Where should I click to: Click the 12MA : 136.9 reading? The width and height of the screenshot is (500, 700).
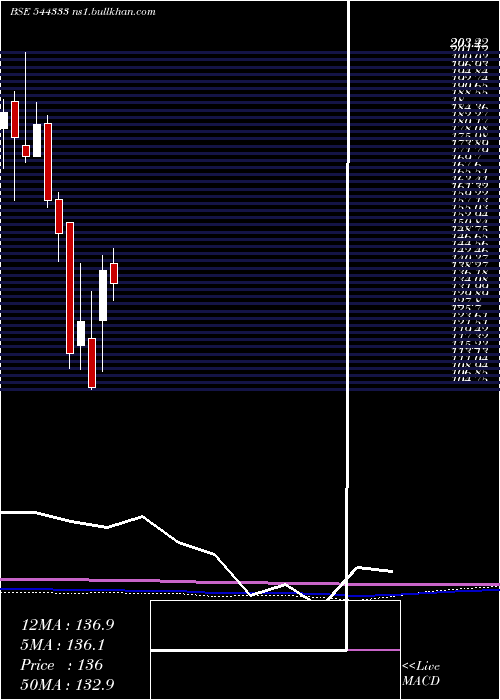pos(67,625)
